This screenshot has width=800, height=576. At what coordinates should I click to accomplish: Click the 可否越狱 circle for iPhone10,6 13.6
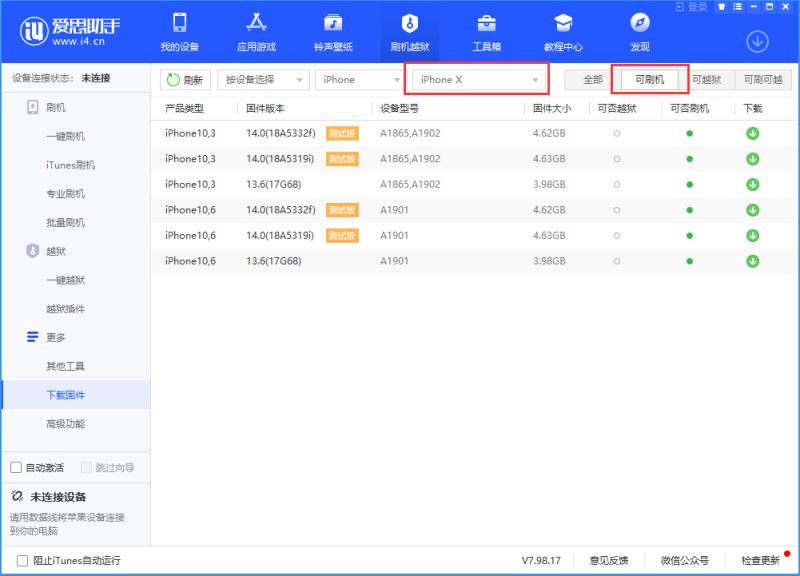click(617, 261)
